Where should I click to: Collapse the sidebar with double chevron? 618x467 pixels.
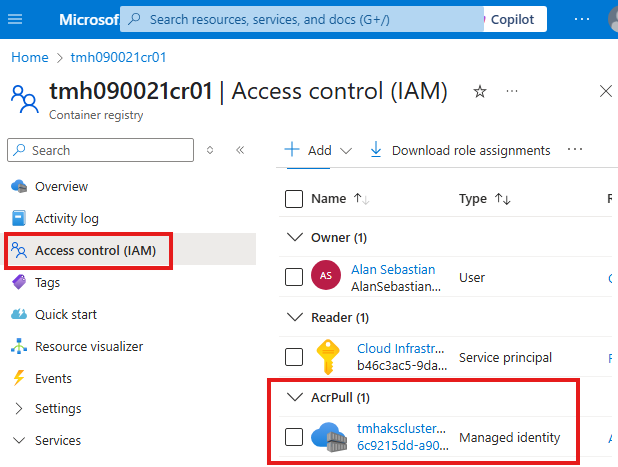click(240, 150)
